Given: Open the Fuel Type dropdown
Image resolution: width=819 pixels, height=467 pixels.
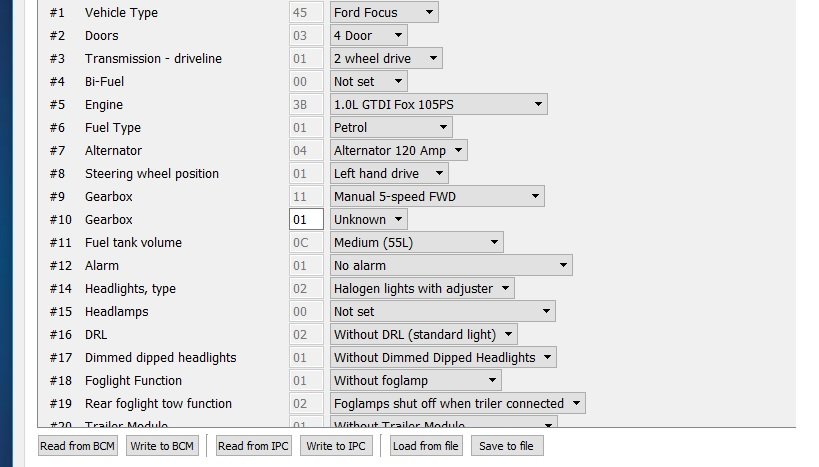Looking at the screenshot, I should coord(391,128).
